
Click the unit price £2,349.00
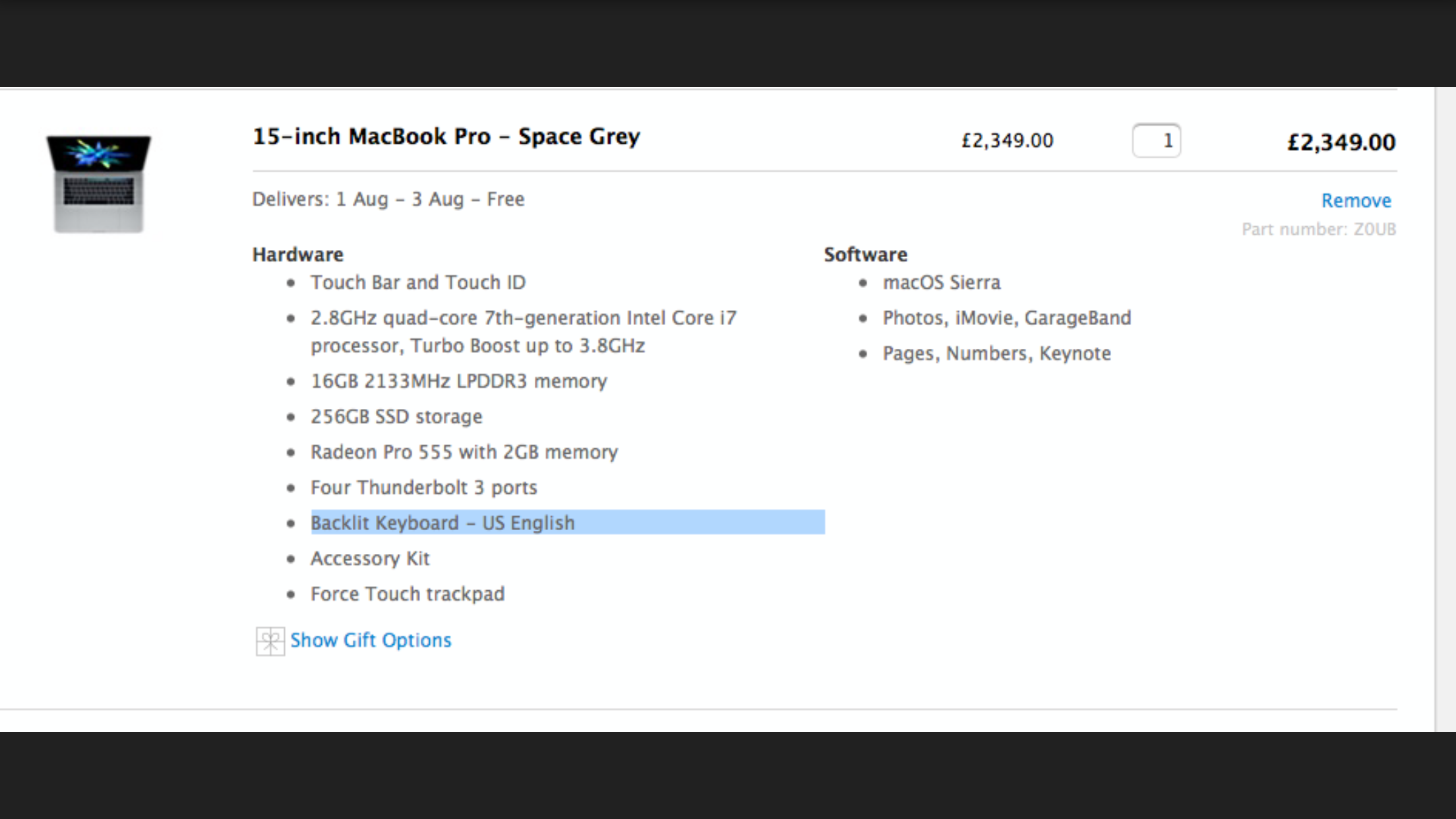pos(1008,140)
